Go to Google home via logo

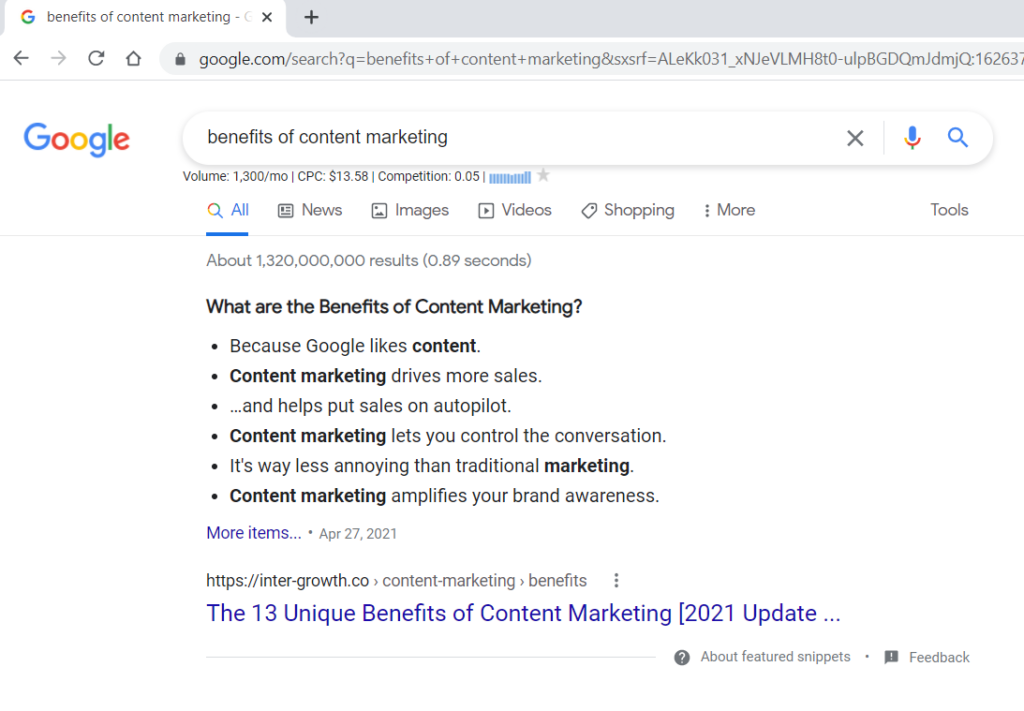coord(76,139)
